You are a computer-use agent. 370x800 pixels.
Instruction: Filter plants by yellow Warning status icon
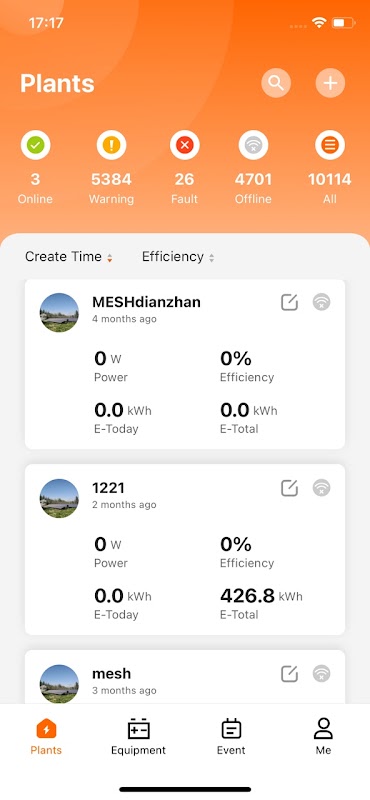click(111, 145)
